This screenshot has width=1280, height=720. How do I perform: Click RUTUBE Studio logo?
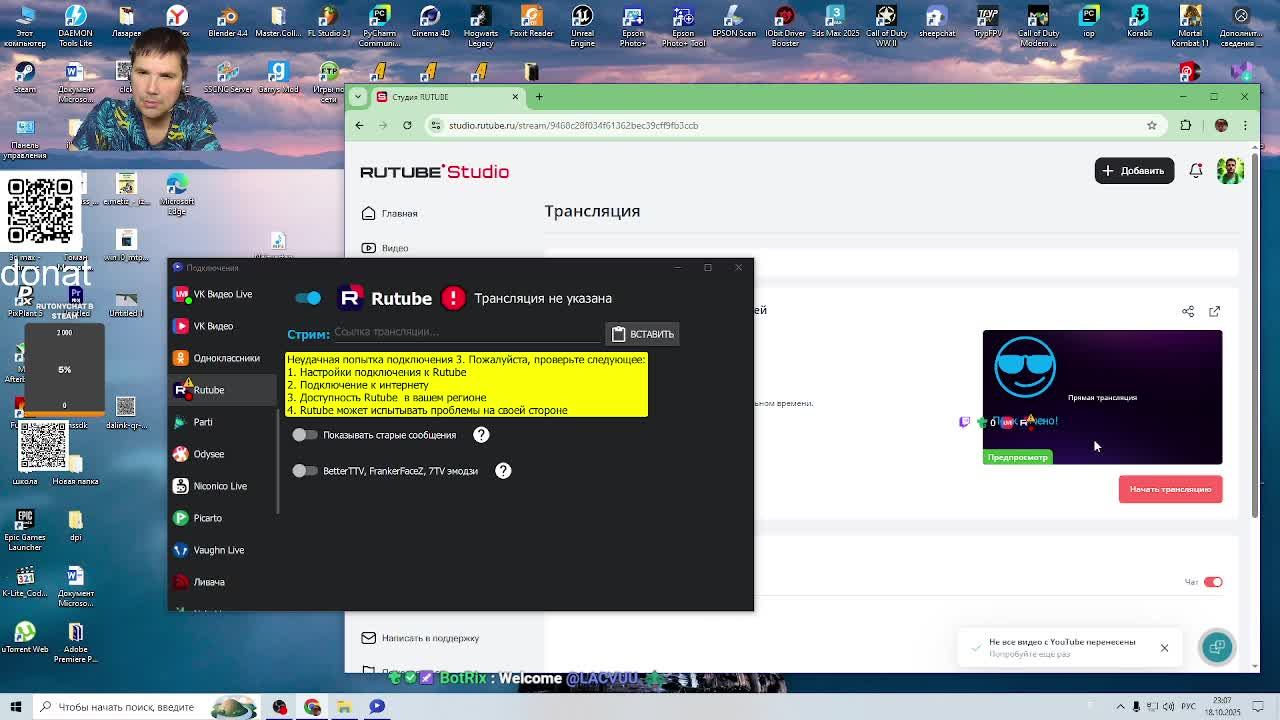(x=435, y=172)
